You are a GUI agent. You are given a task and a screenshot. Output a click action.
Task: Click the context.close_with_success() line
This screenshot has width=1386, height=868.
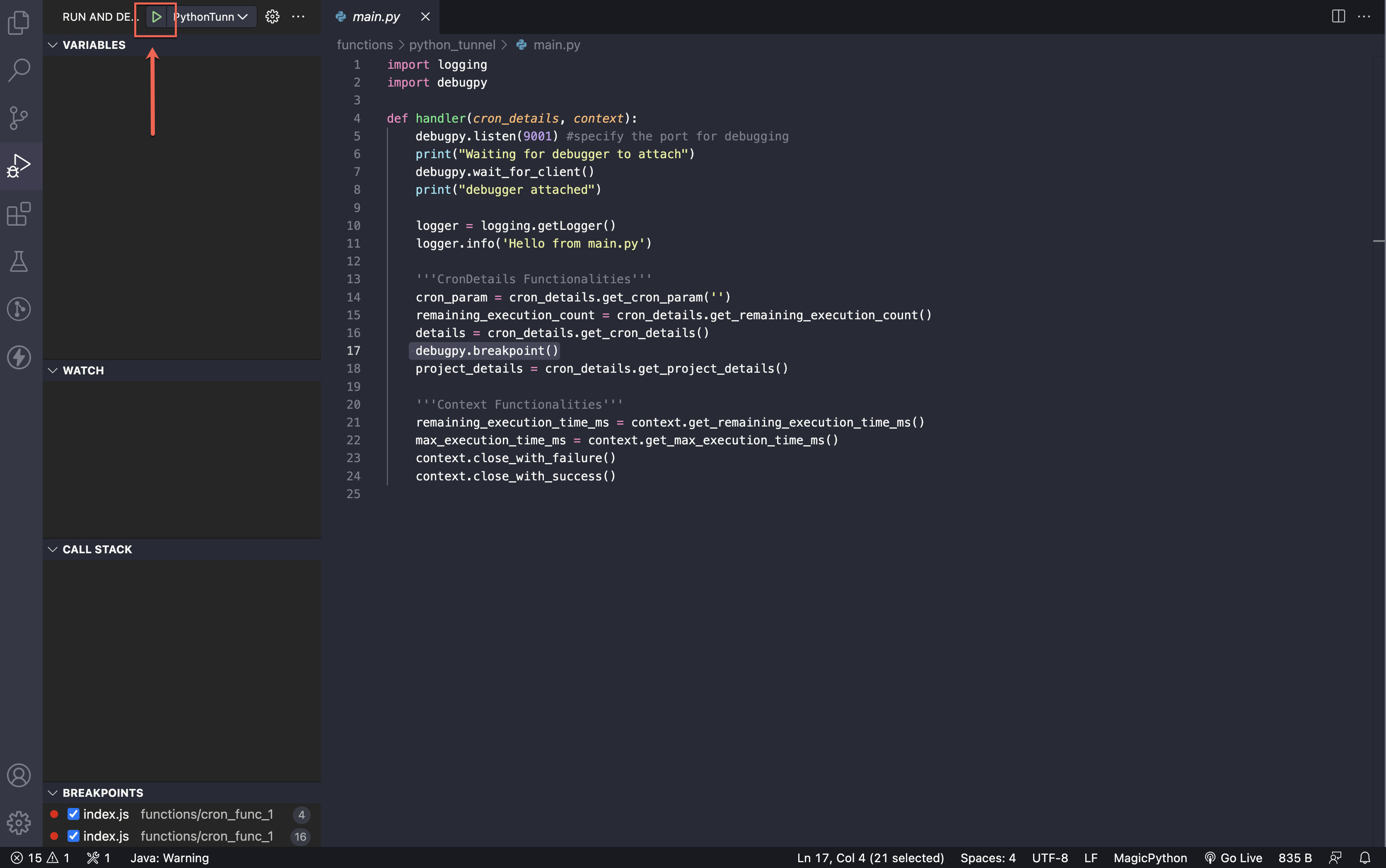click(x=515, y=476)
